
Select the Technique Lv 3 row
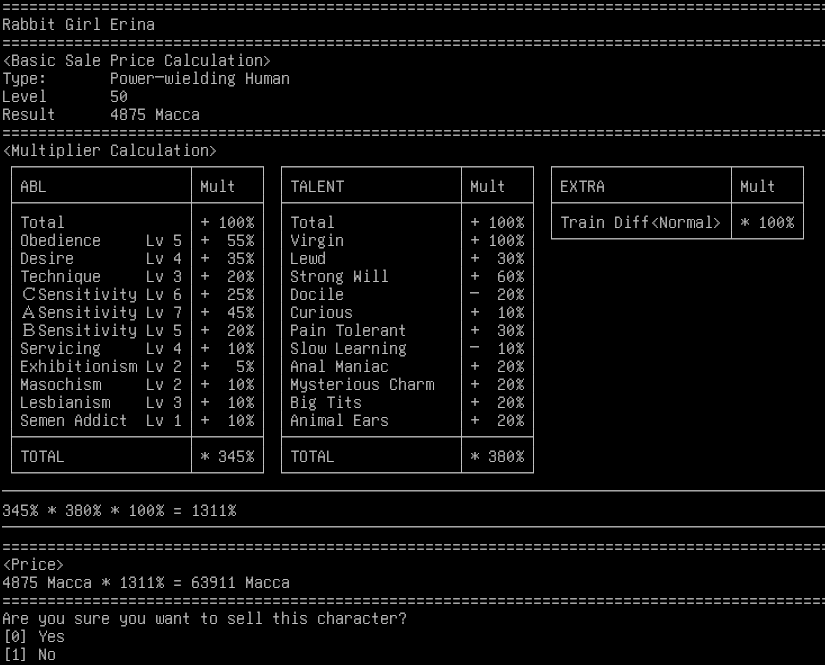coord(137,277)
